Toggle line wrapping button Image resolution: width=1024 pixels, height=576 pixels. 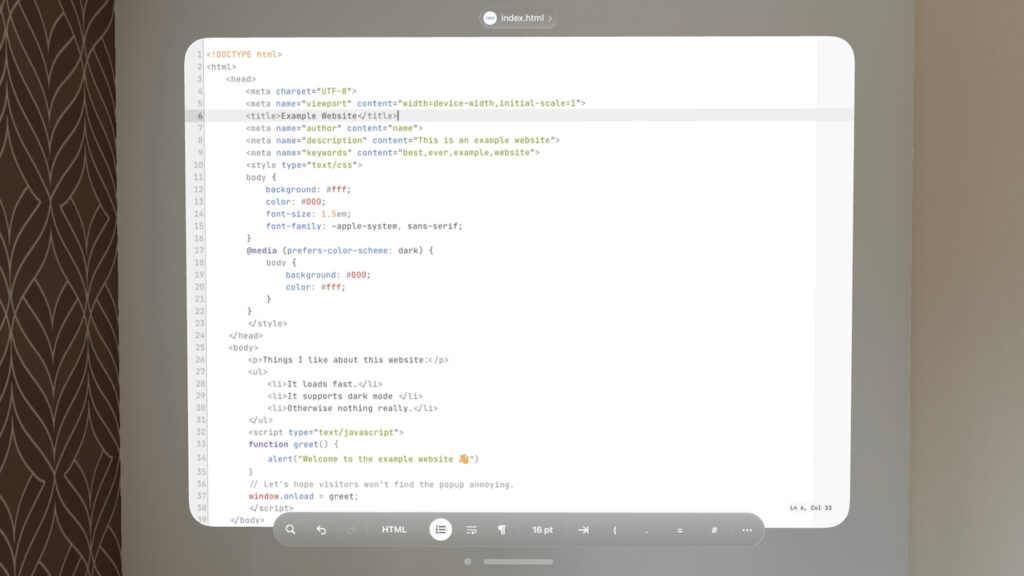[x=472, y=530]
